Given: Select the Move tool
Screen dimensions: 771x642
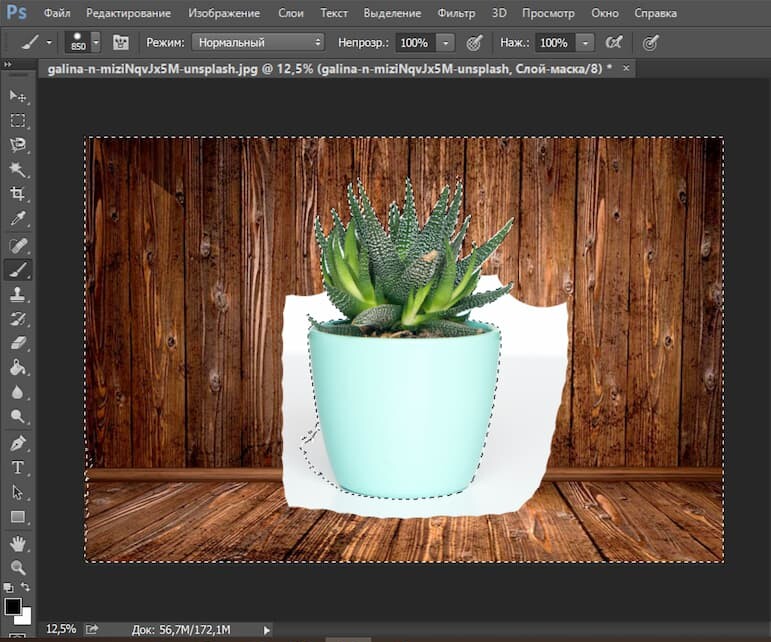Looking at the screenshot, I should 17,96.
